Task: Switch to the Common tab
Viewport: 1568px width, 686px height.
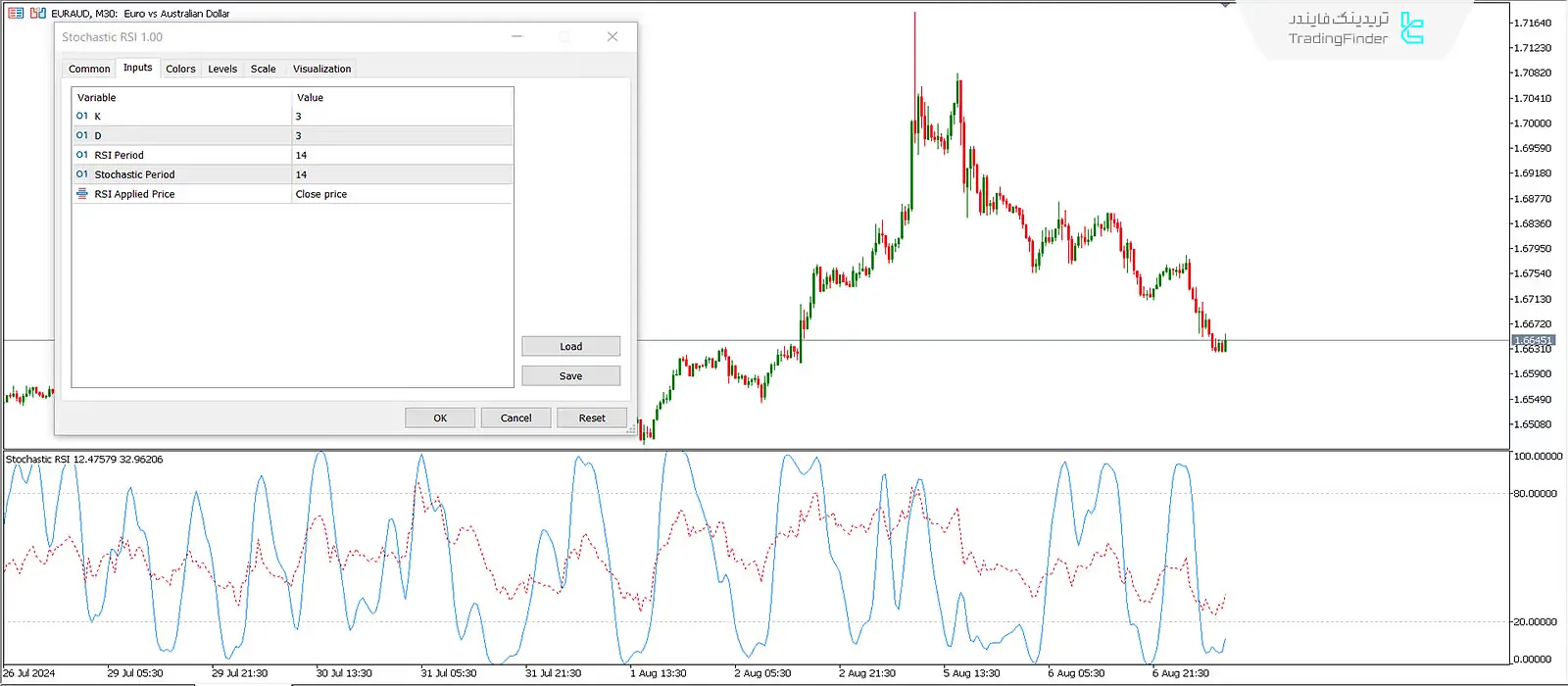Action: point(89,69)
